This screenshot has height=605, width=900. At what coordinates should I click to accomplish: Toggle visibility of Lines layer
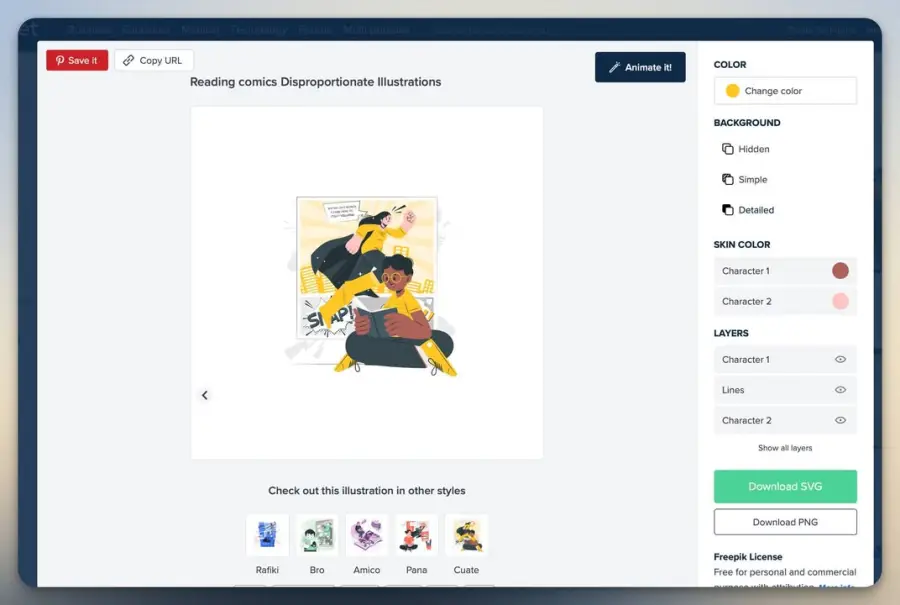840,390
